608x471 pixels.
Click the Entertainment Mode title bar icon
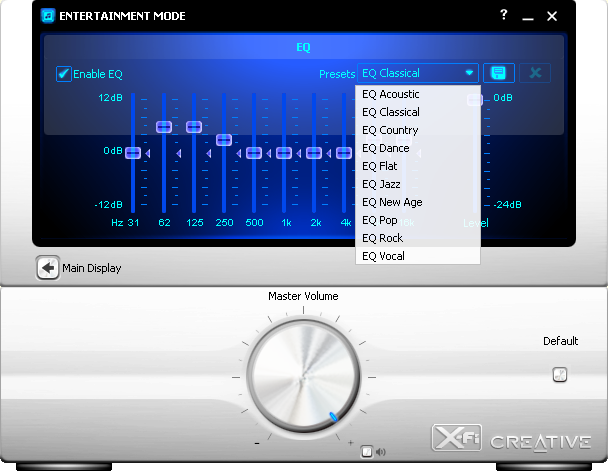click(46, 16)
